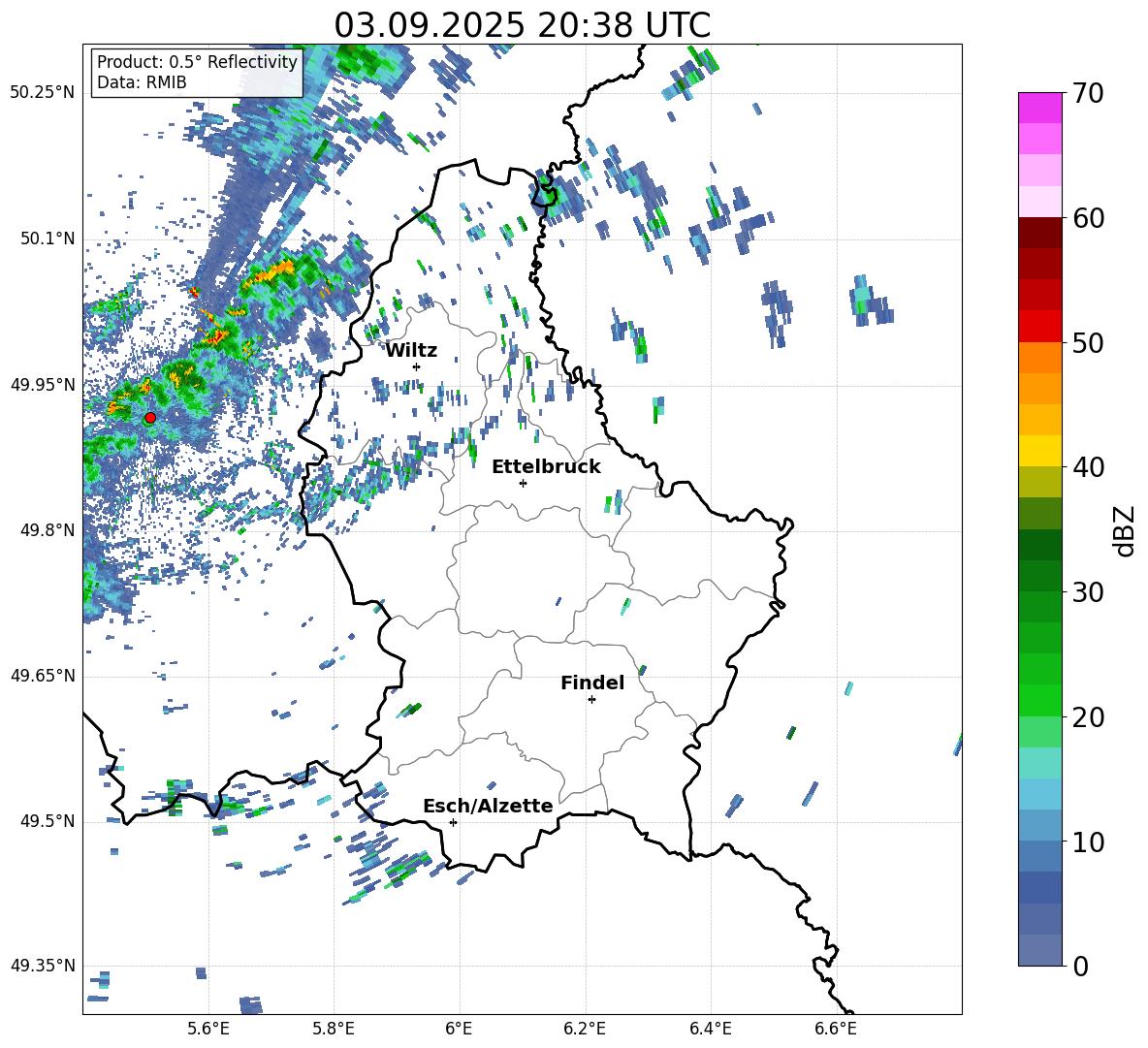Click the 5.8°E longitude label
Viewport: 1148px width, 1048px height.
point(334,1029)
